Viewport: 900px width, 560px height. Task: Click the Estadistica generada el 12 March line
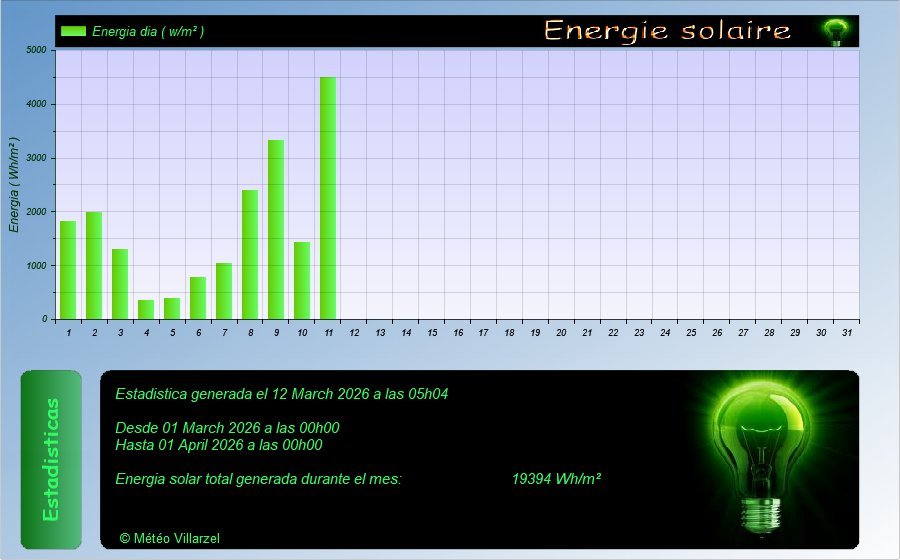coord(282,394)
